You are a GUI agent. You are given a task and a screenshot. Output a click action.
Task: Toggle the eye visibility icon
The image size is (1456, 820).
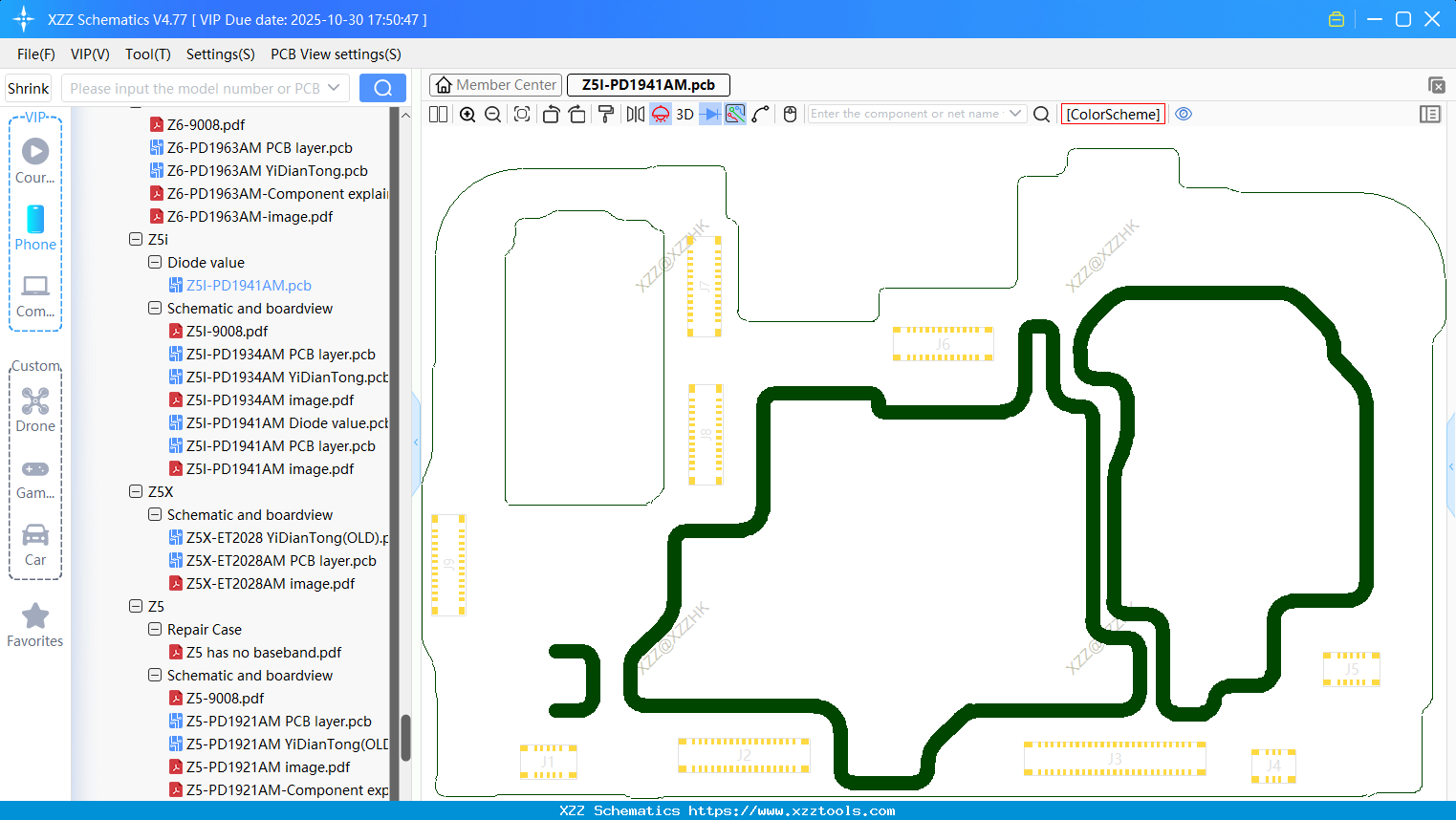[1184, 114]
